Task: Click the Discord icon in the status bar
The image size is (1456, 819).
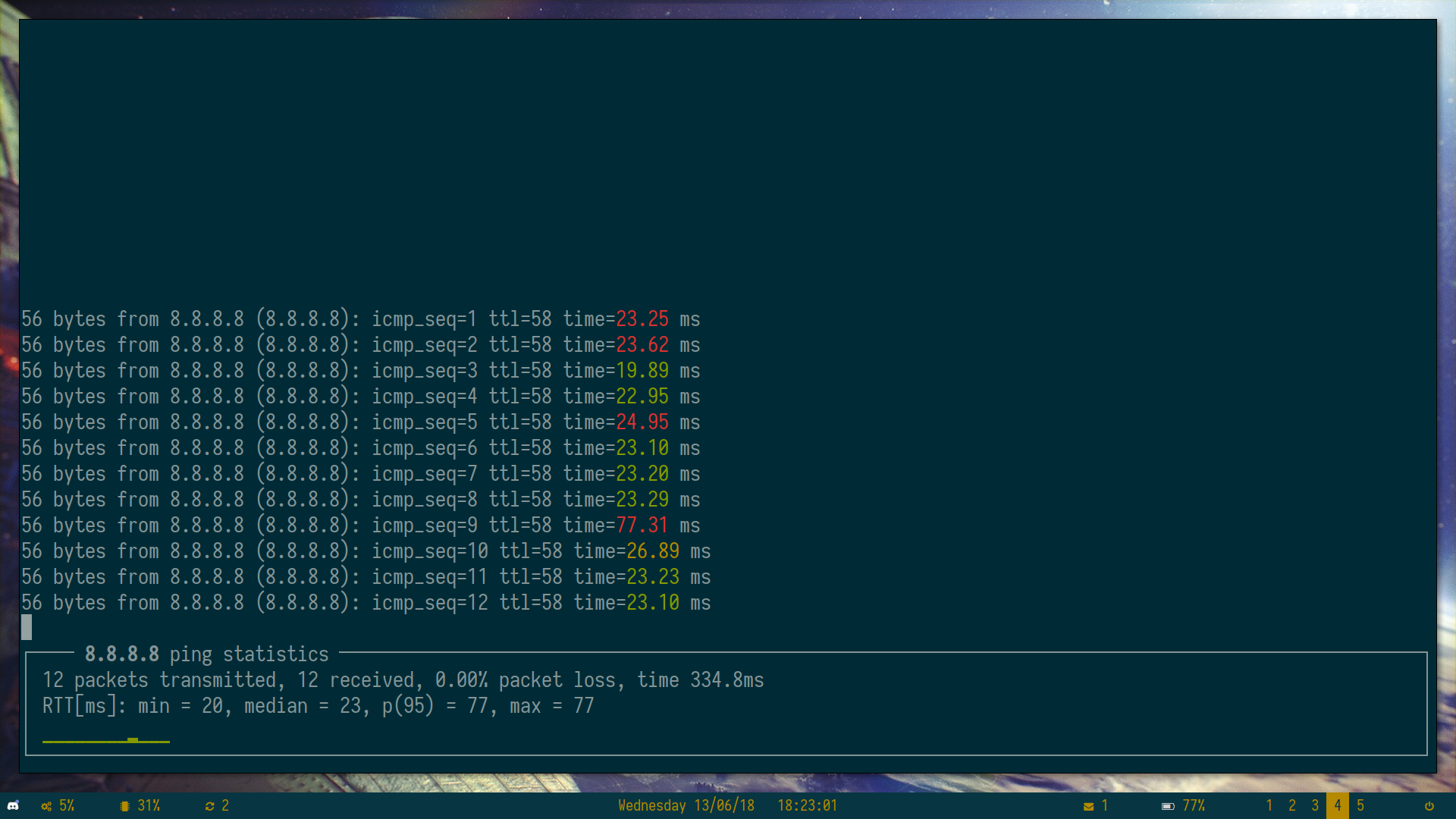Action: (x=13, y=805)
